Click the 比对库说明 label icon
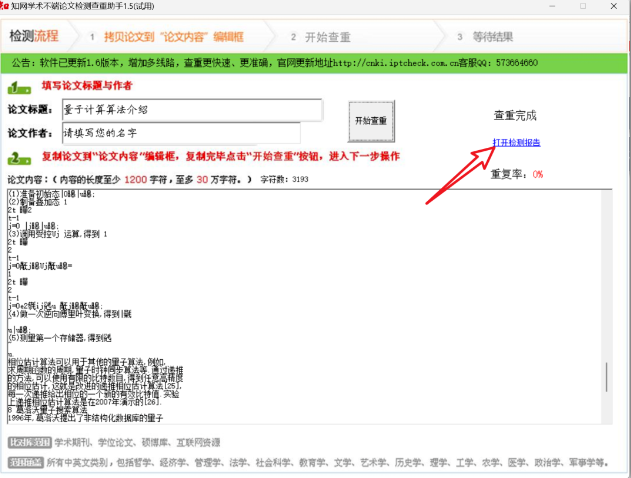Image resolution: width=631 pixels, height=478 pixels. [x=29, y=442]
